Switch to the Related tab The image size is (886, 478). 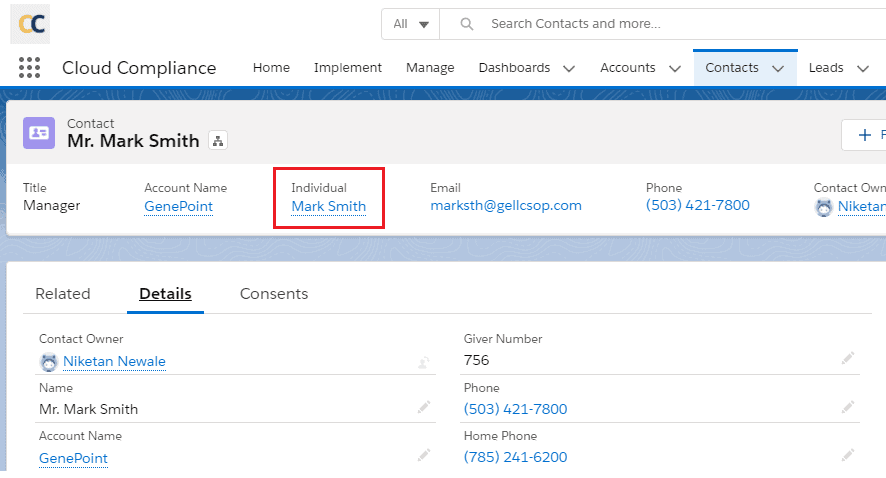pyautogui.click(x=63, y=294)
